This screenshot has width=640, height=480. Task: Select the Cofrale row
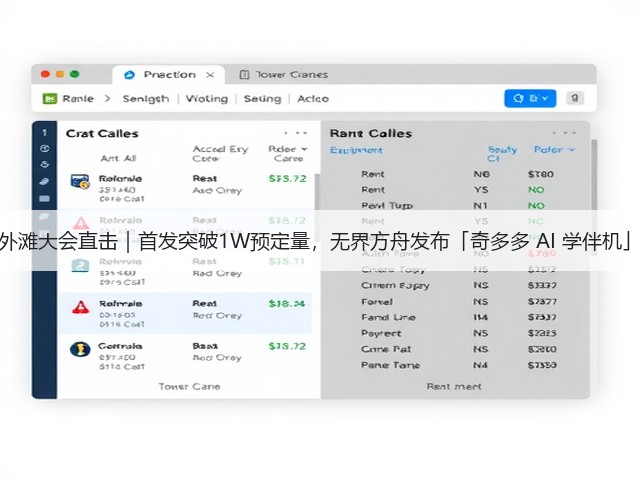[186, 356]
